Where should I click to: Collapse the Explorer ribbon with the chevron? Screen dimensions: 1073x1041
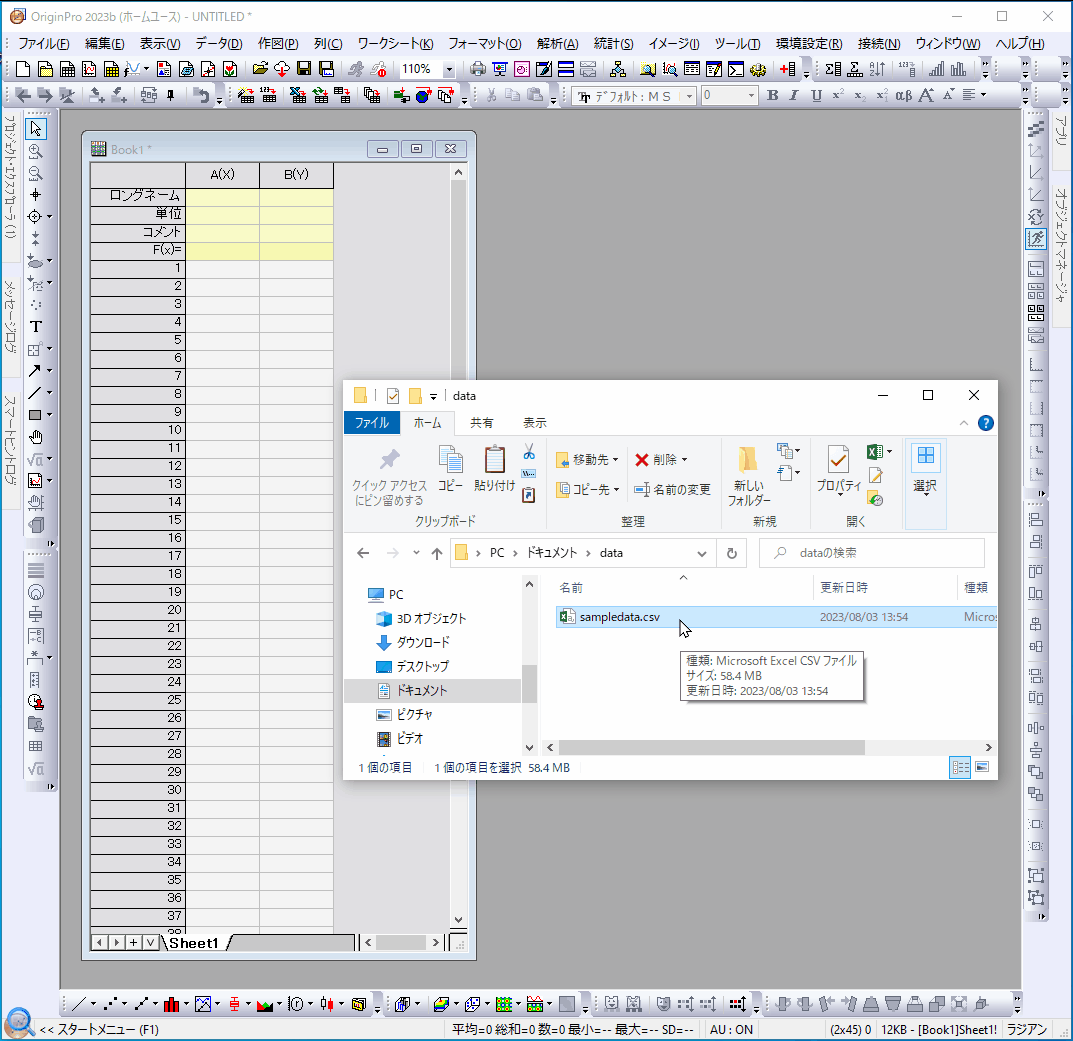coord(964,424)
